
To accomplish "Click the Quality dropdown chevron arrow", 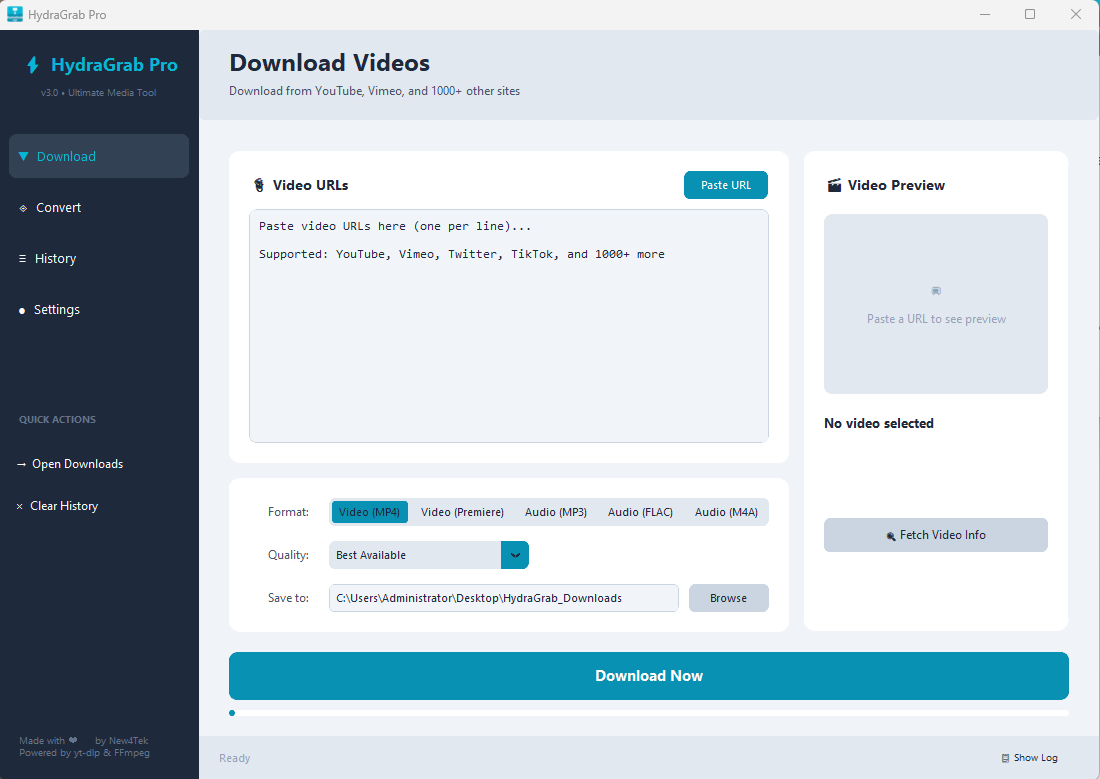I will tap(515, 555).
